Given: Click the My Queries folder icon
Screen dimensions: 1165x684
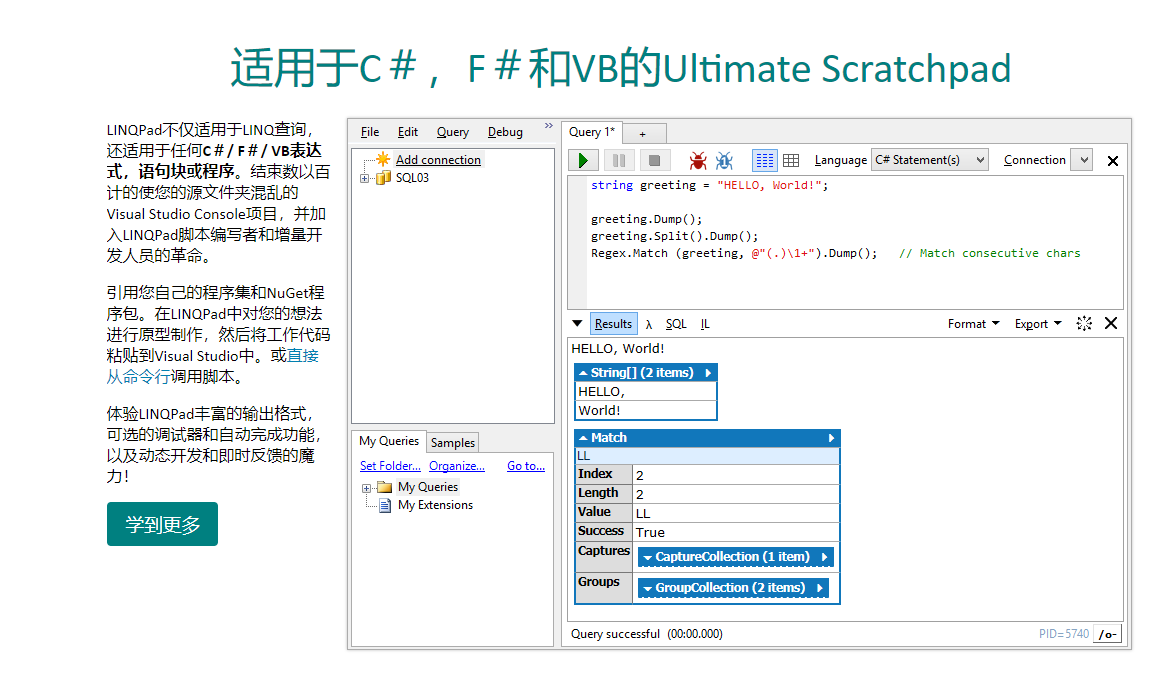Looking at the screenshot, I should (384, 487).
